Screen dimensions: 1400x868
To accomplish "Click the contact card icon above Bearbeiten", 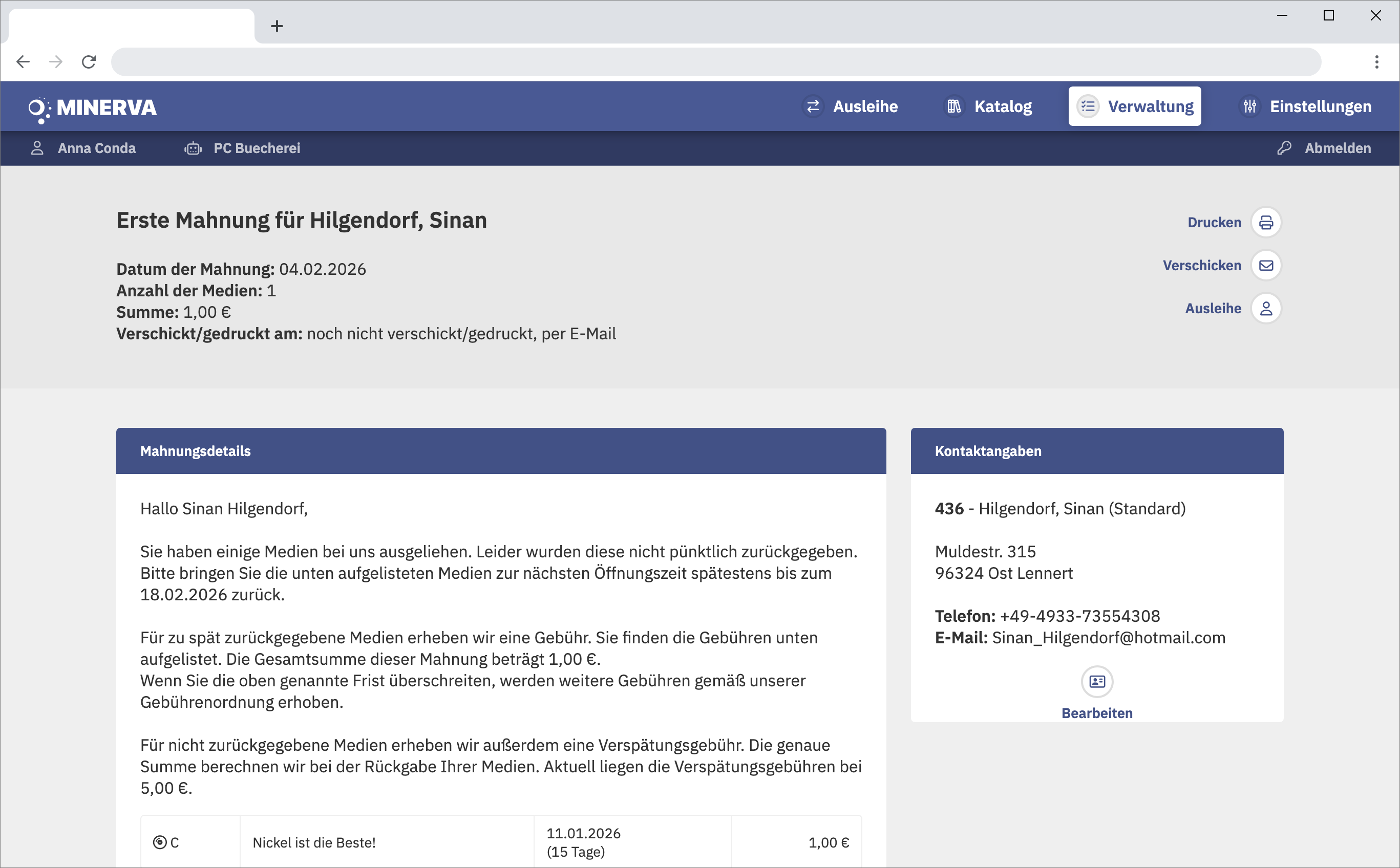I will (1097, 681).
